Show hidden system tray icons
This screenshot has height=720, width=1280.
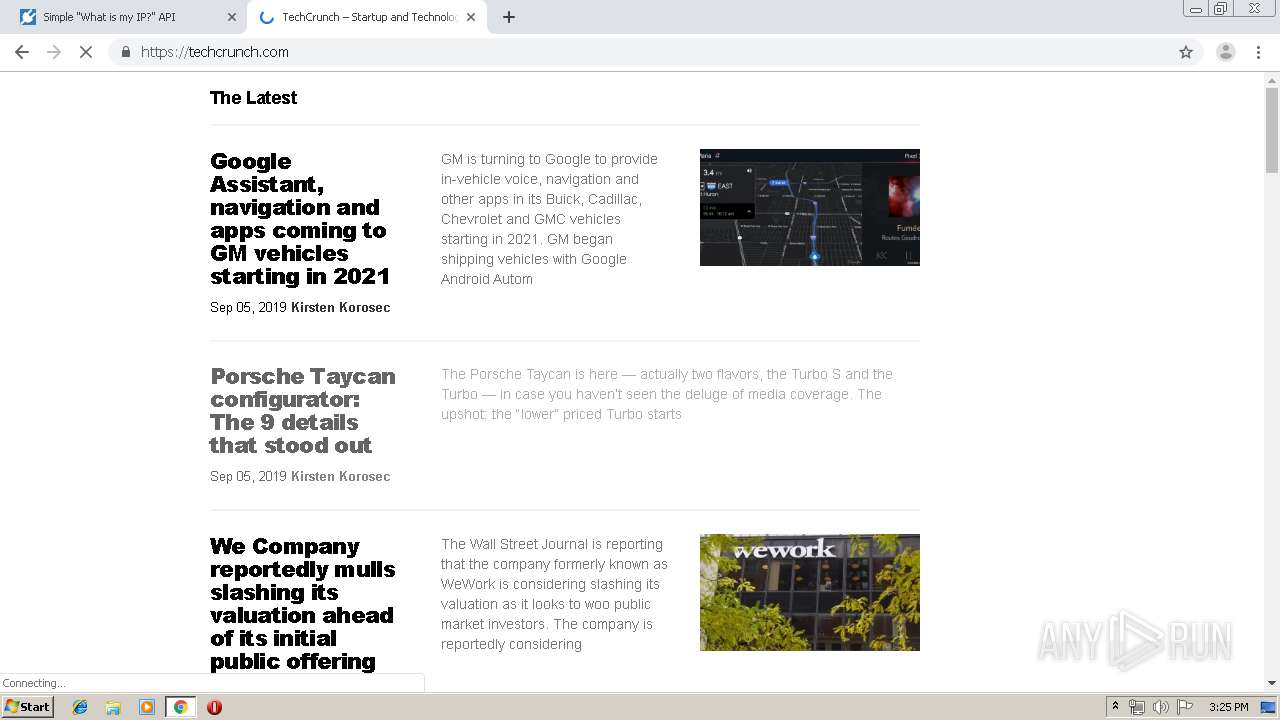[x=1115, y=707]
